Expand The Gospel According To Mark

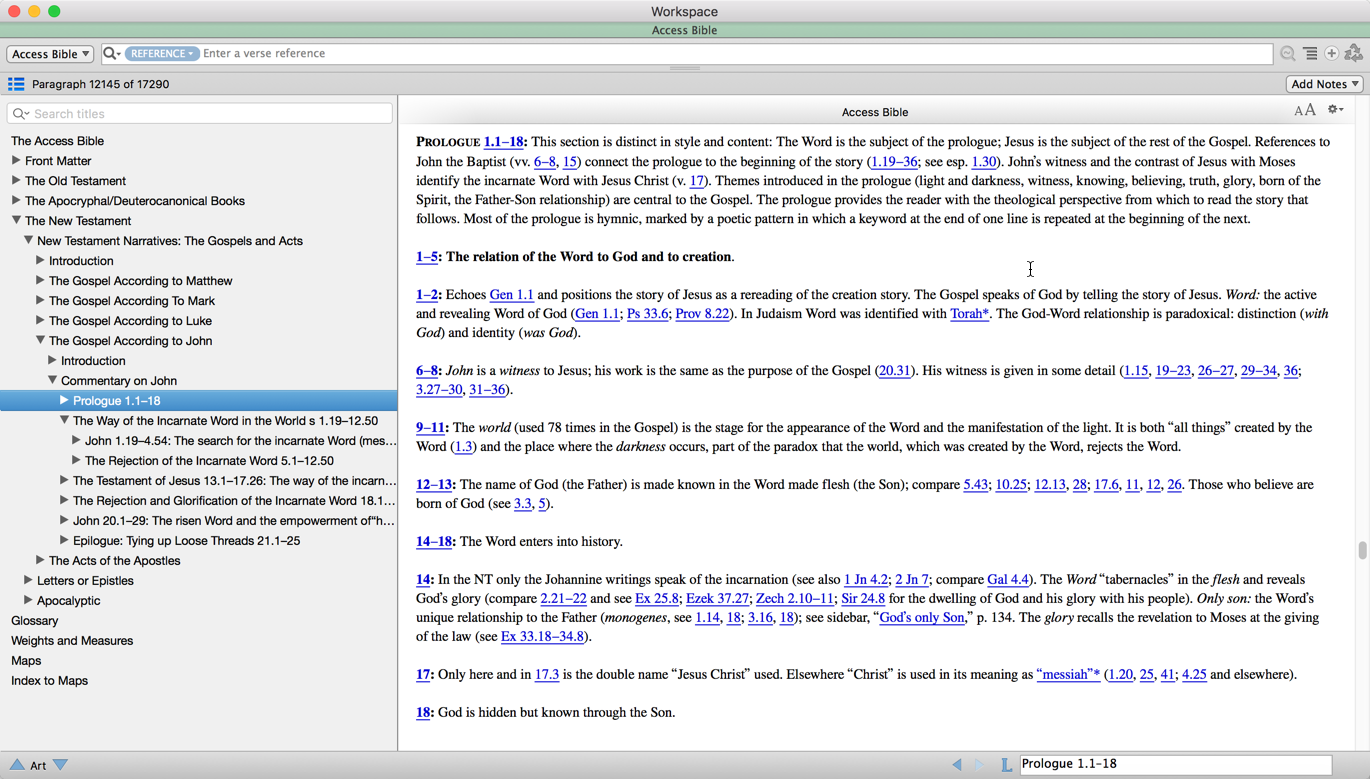(40, 300)
